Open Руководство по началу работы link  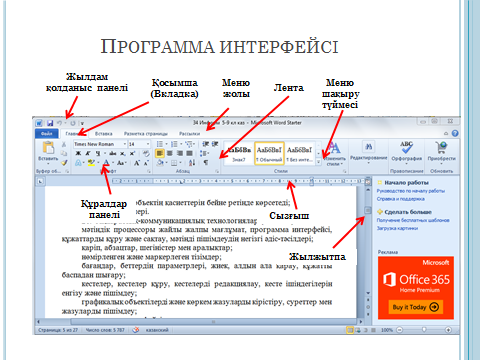click(x=411, y=191)
